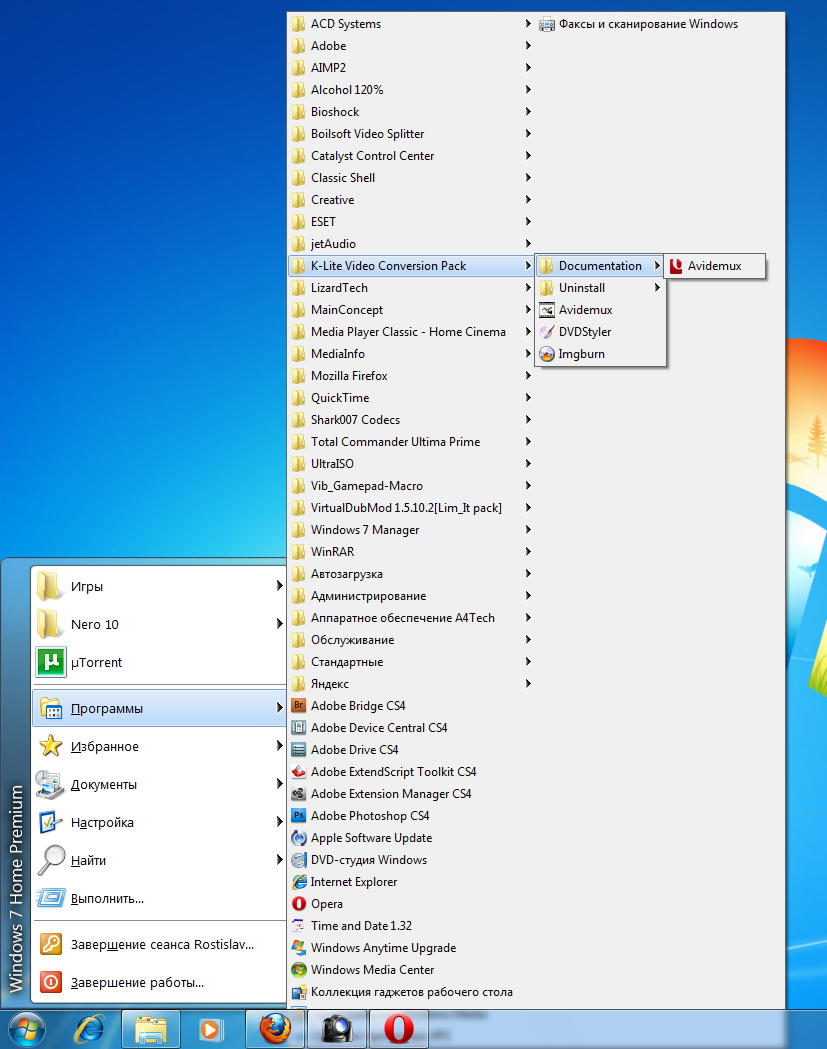Expand the ACD Systems submenu arrow

[528, 23]
